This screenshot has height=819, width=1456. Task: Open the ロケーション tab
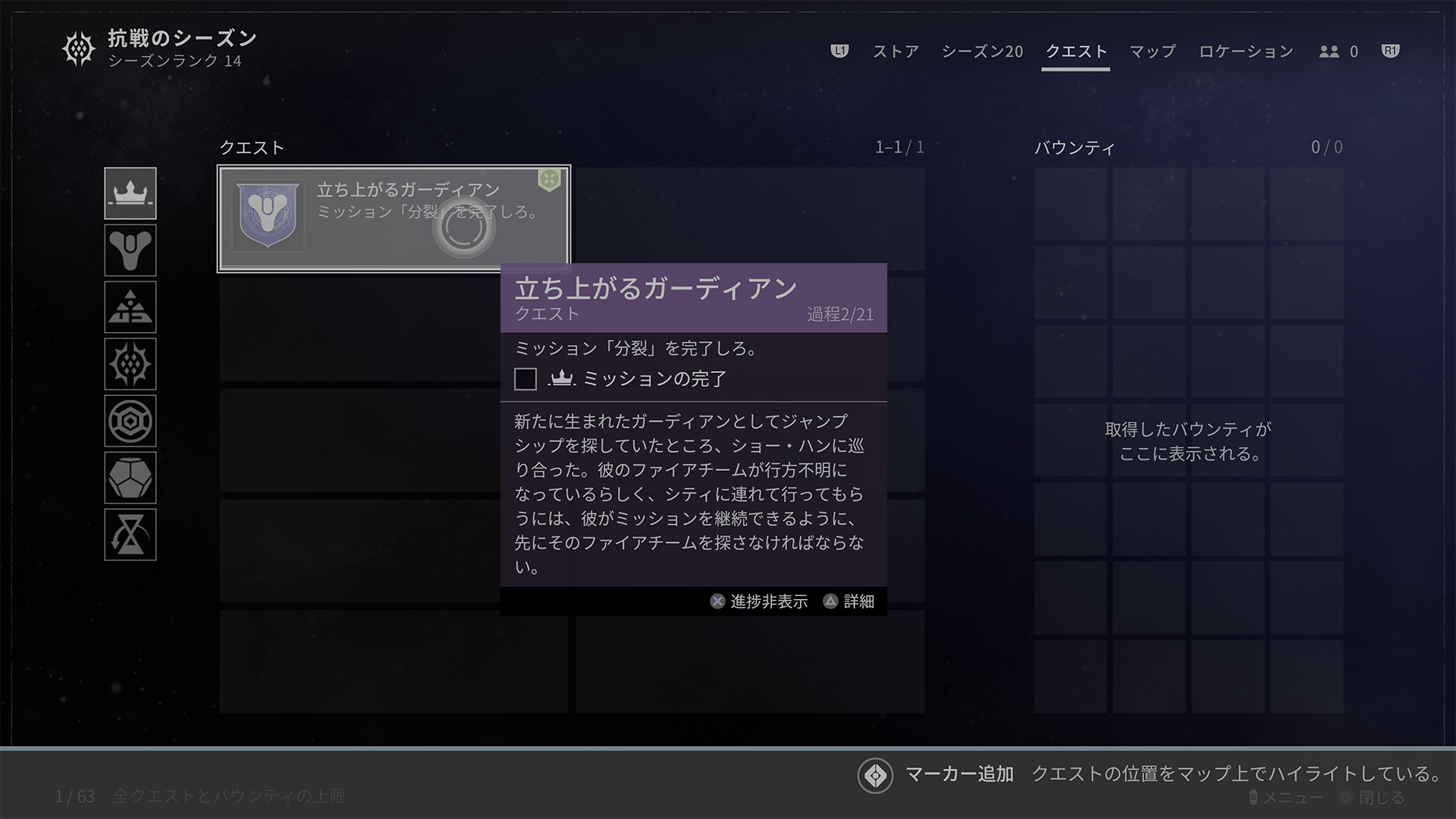click(1246, 52)
